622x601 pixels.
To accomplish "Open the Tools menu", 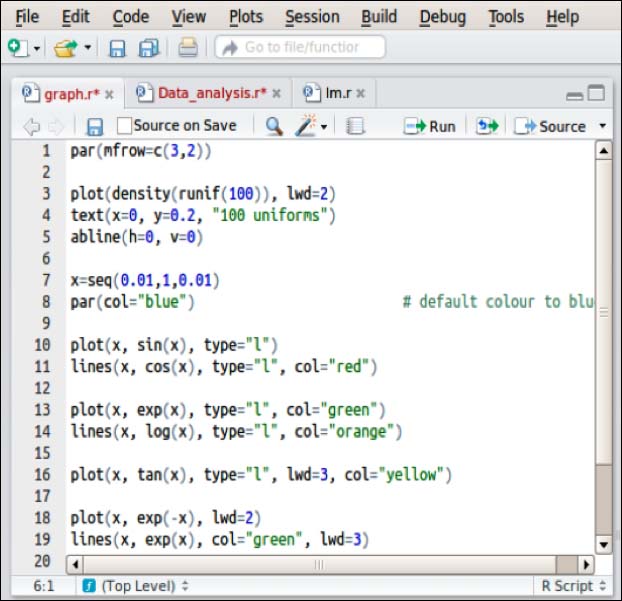I will tap(506, 17).
